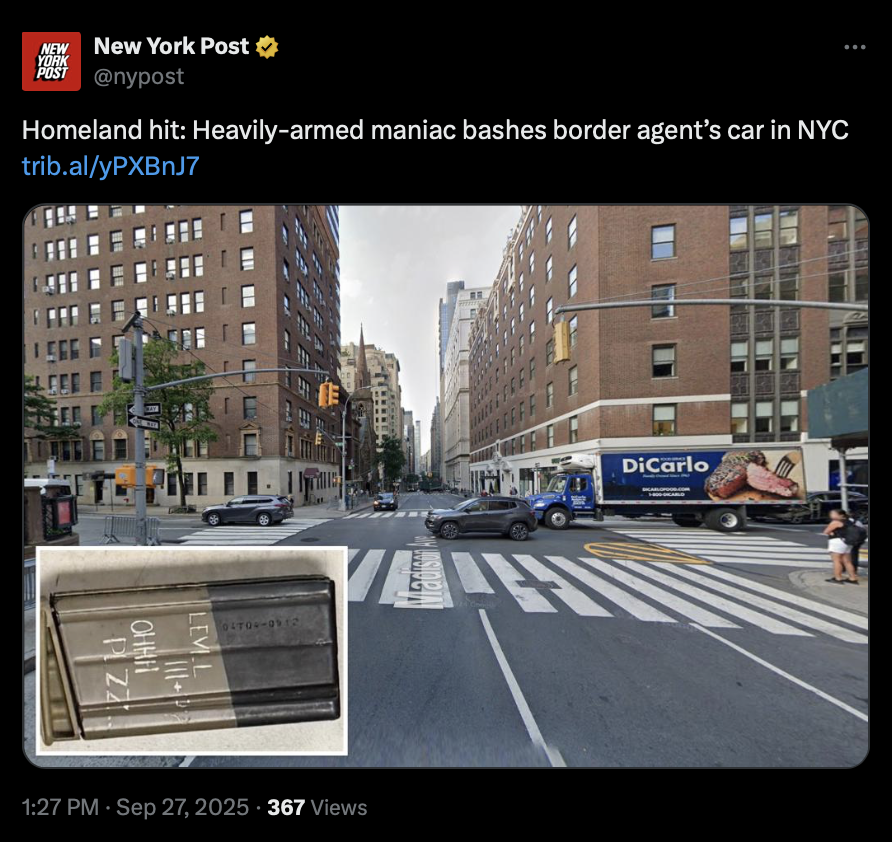
Task: Open the trib.al/yPXBnJ7 article link
Action: pos(110,166)
